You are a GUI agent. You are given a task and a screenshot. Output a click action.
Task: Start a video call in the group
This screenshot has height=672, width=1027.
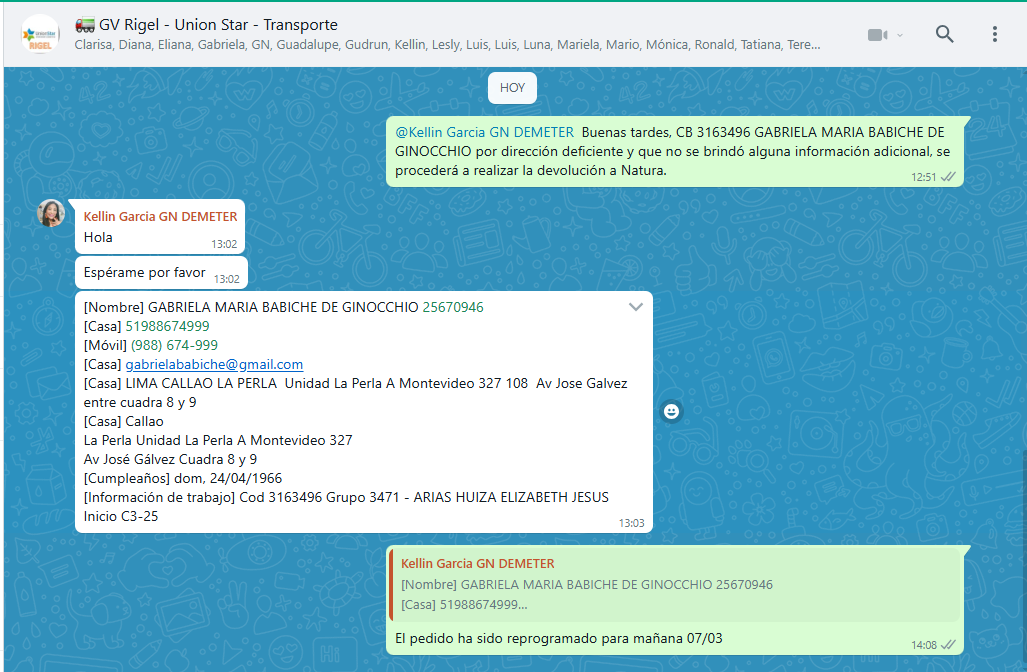pos(877,35)
